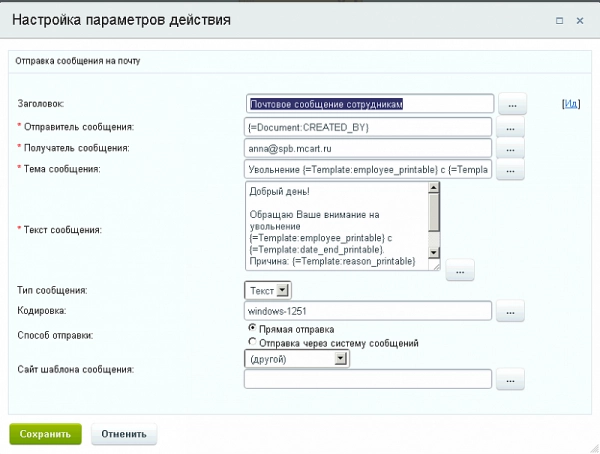Click the Сохранить button
The image size is (600, 454).
[x=45, y=434]
